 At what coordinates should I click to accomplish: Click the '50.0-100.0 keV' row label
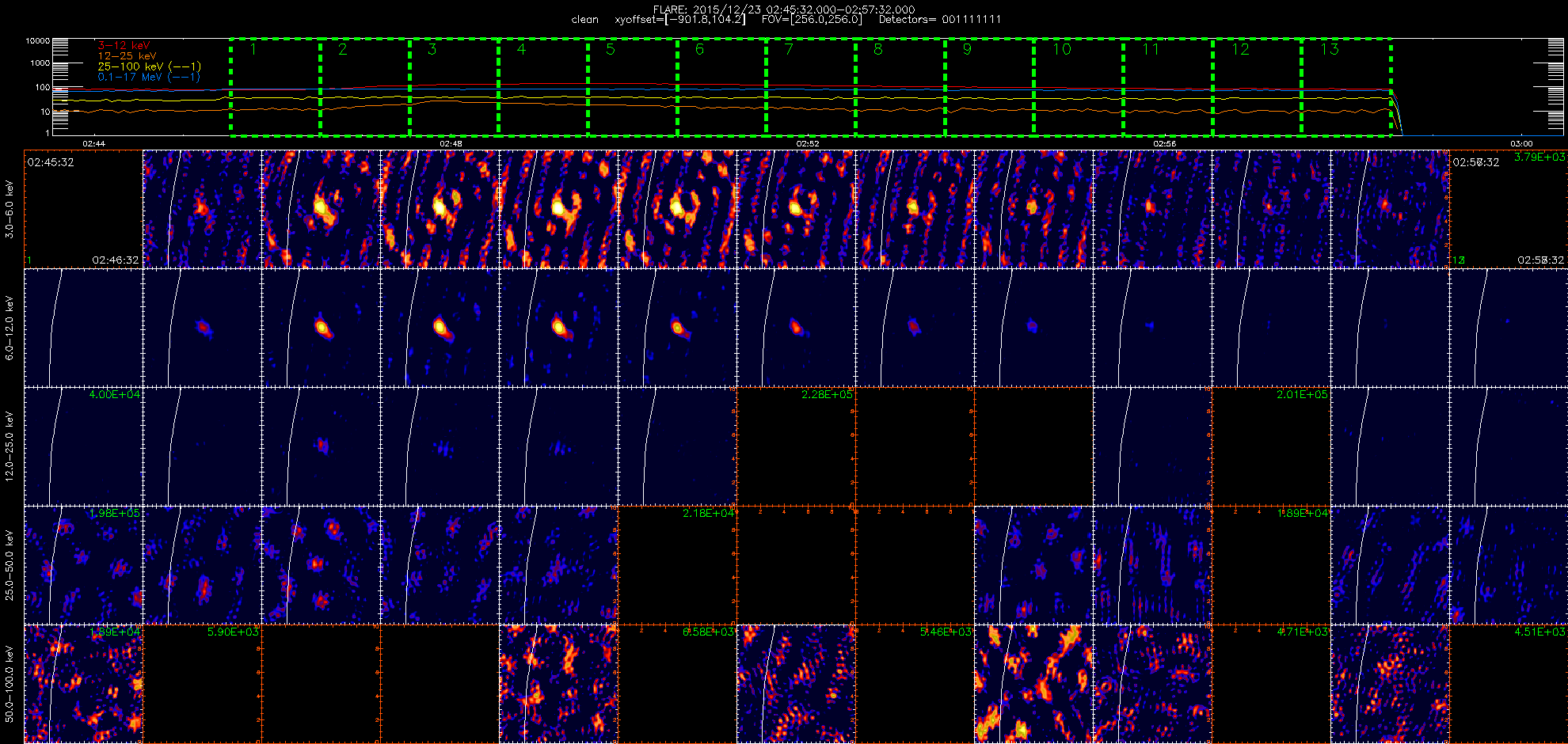[x=10, y=683]
